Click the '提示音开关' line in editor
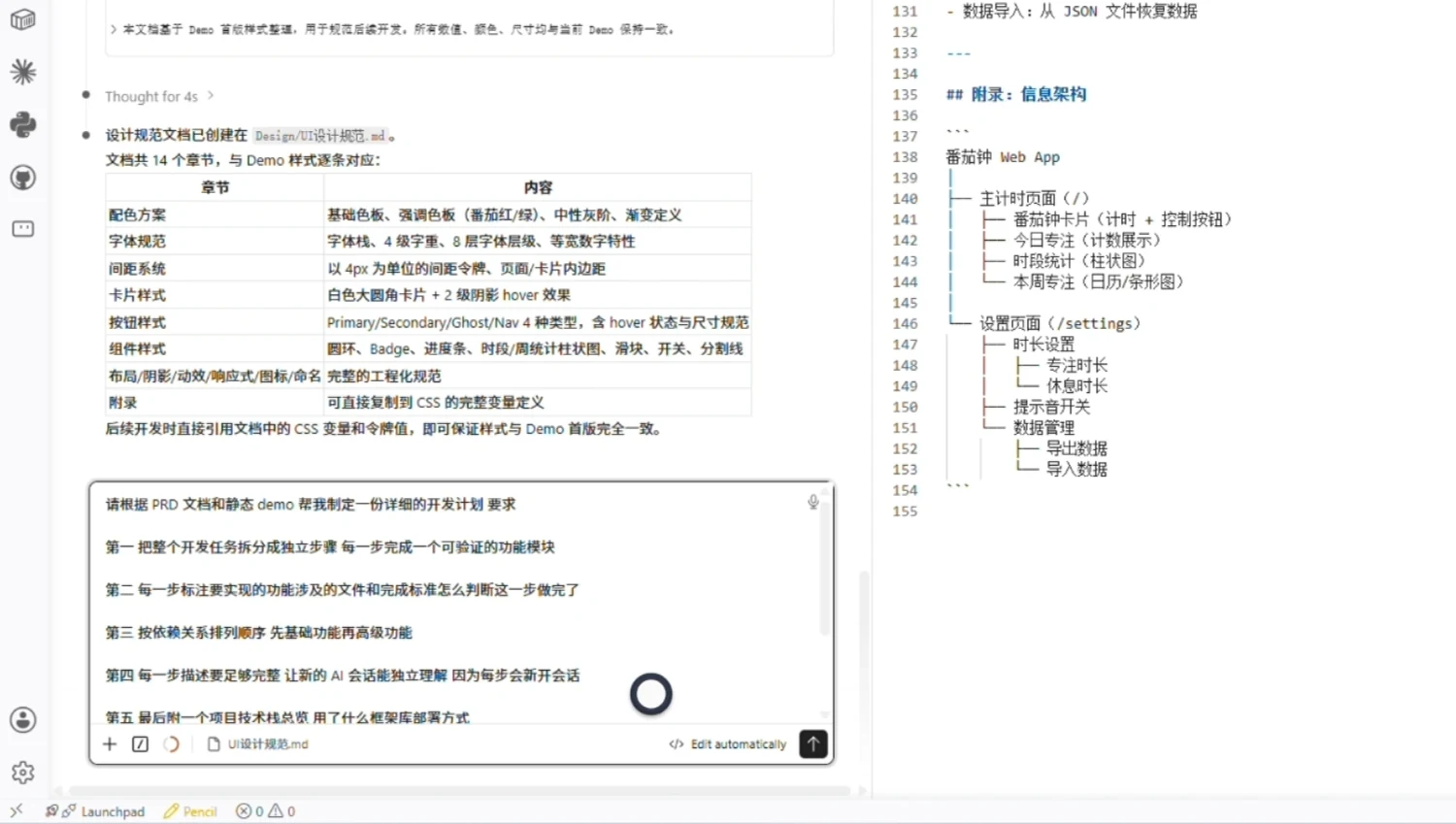1456x824 pixels. tap(1051, 407)
